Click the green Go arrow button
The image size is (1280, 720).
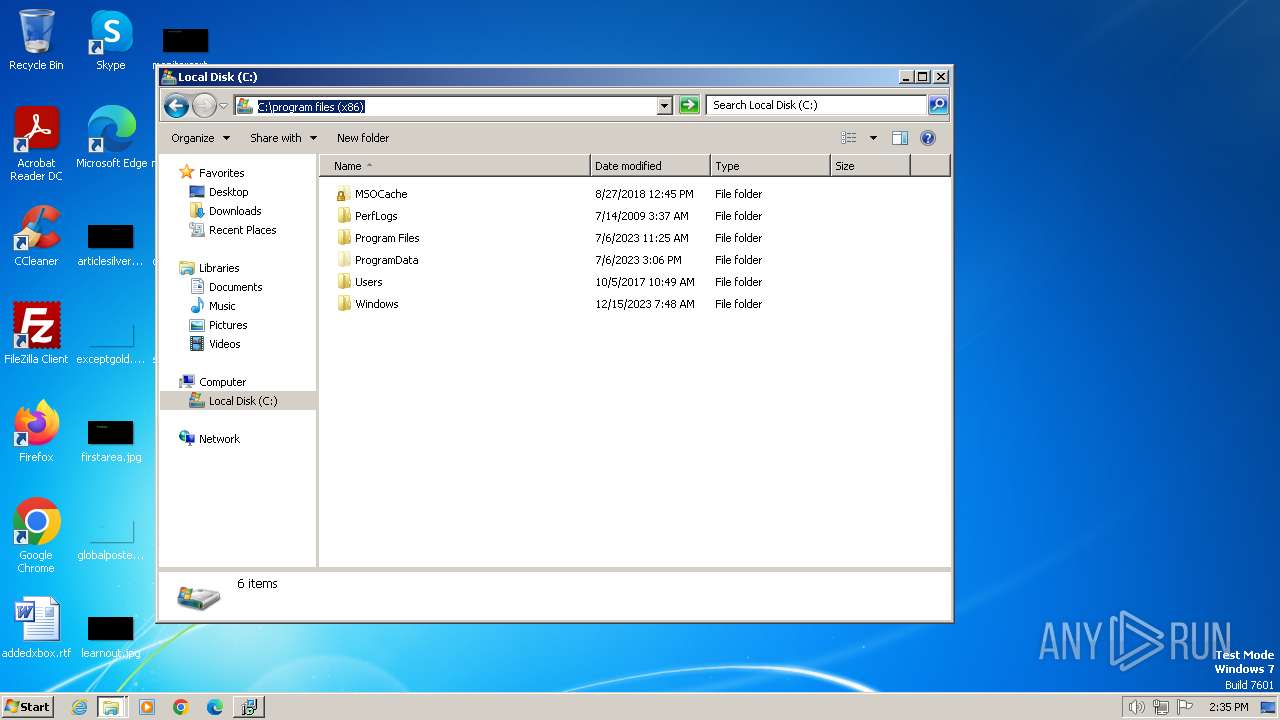click(689, 105)
